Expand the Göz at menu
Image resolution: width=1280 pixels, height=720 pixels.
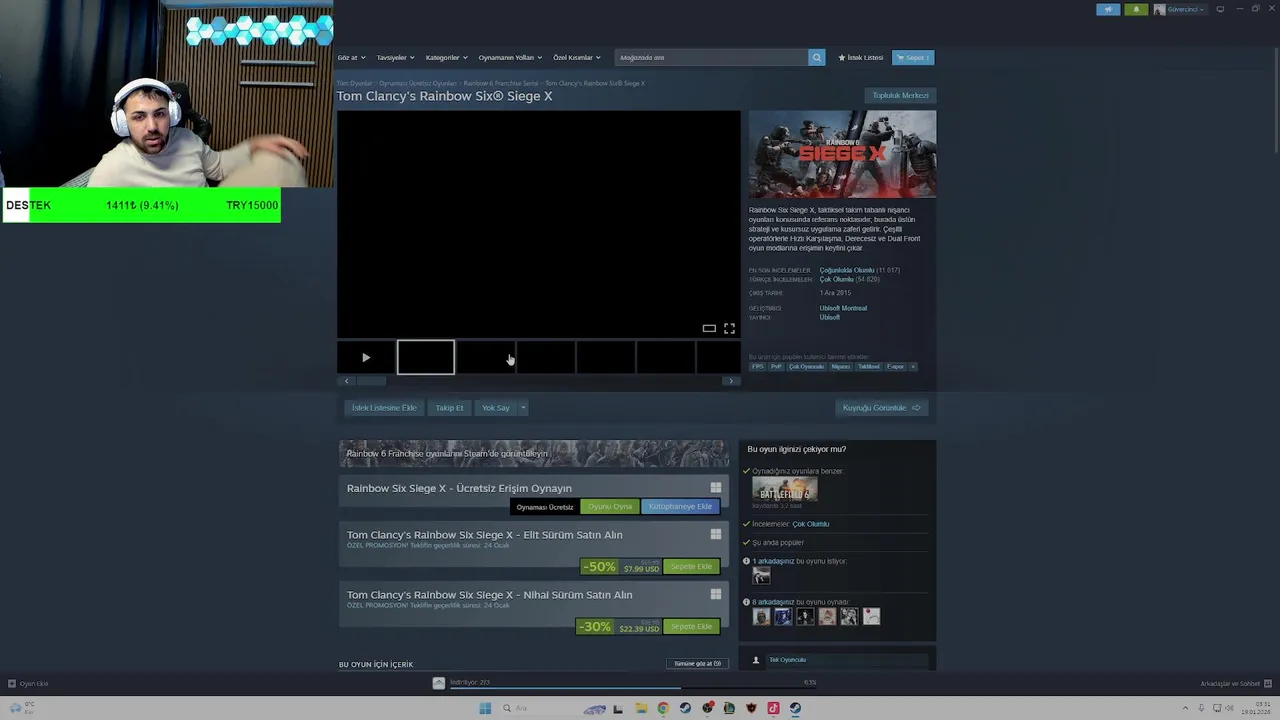pos(351,57)
